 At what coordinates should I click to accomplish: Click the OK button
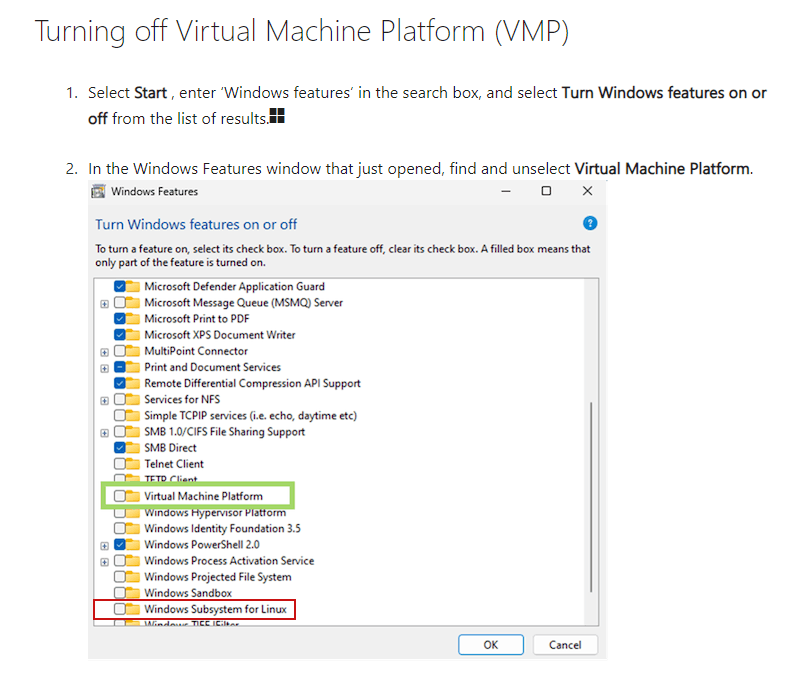pyautogui.click(x=490, y=644)
